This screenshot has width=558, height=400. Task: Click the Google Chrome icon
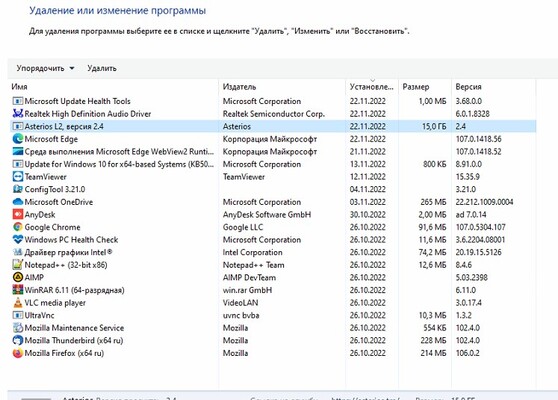point(17,227)
